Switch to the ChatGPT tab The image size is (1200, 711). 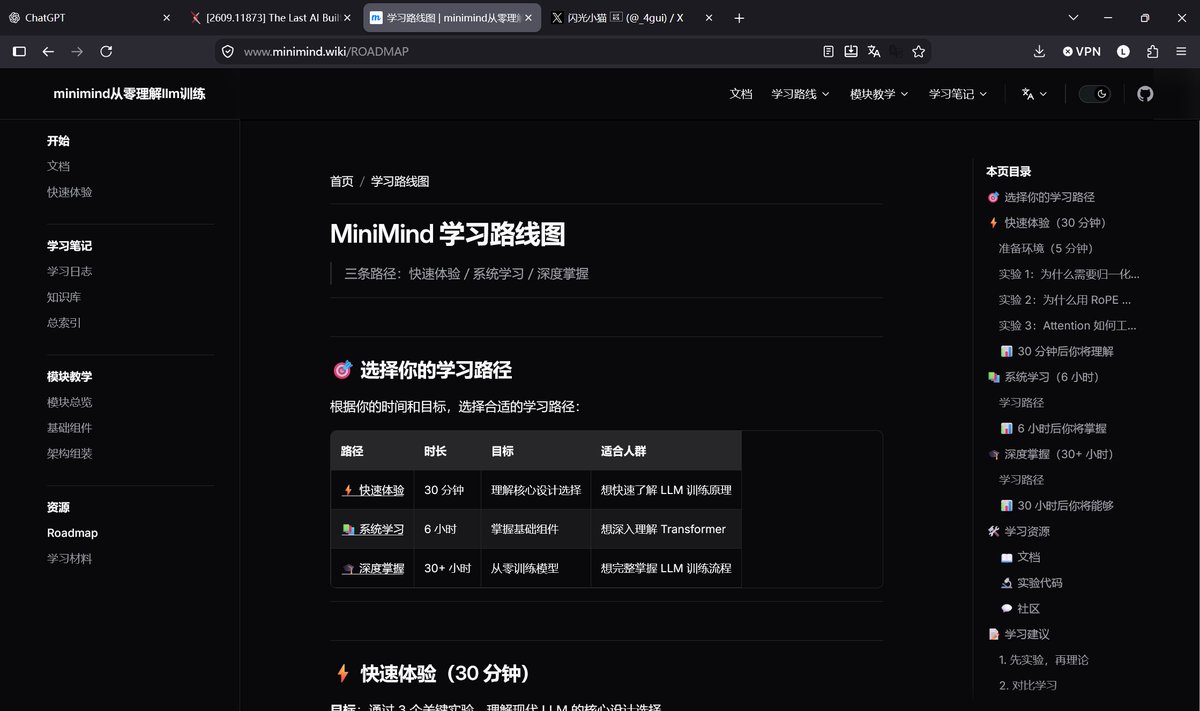coord(88,18)
